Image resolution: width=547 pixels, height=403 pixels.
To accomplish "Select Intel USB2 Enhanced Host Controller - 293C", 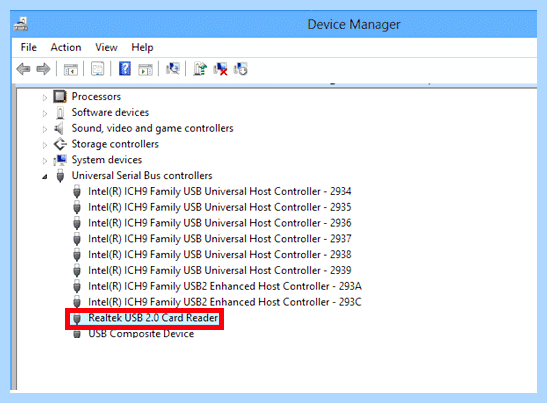I will (225, 302).
